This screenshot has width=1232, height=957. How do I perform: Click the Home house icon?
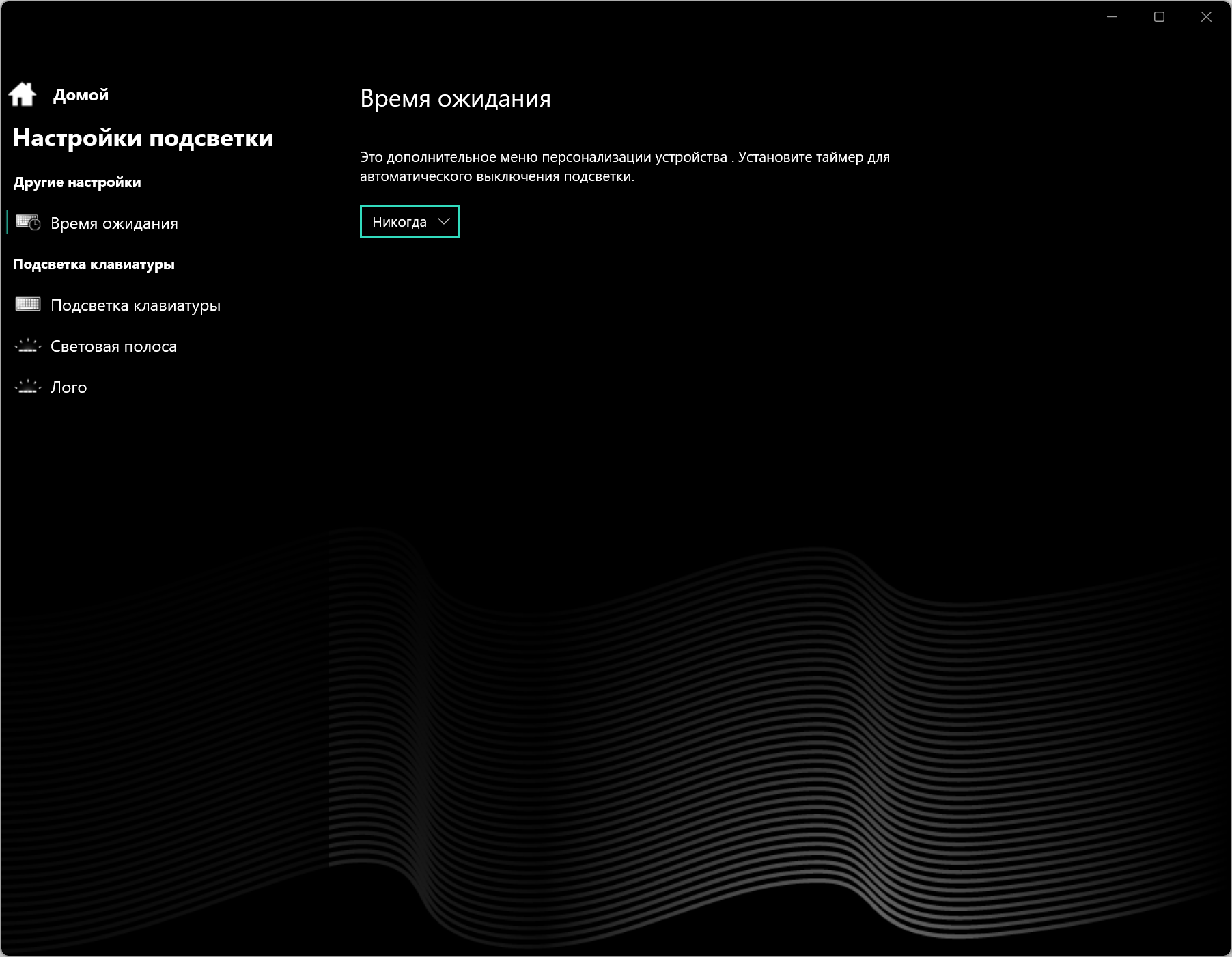tap(23, 94)
